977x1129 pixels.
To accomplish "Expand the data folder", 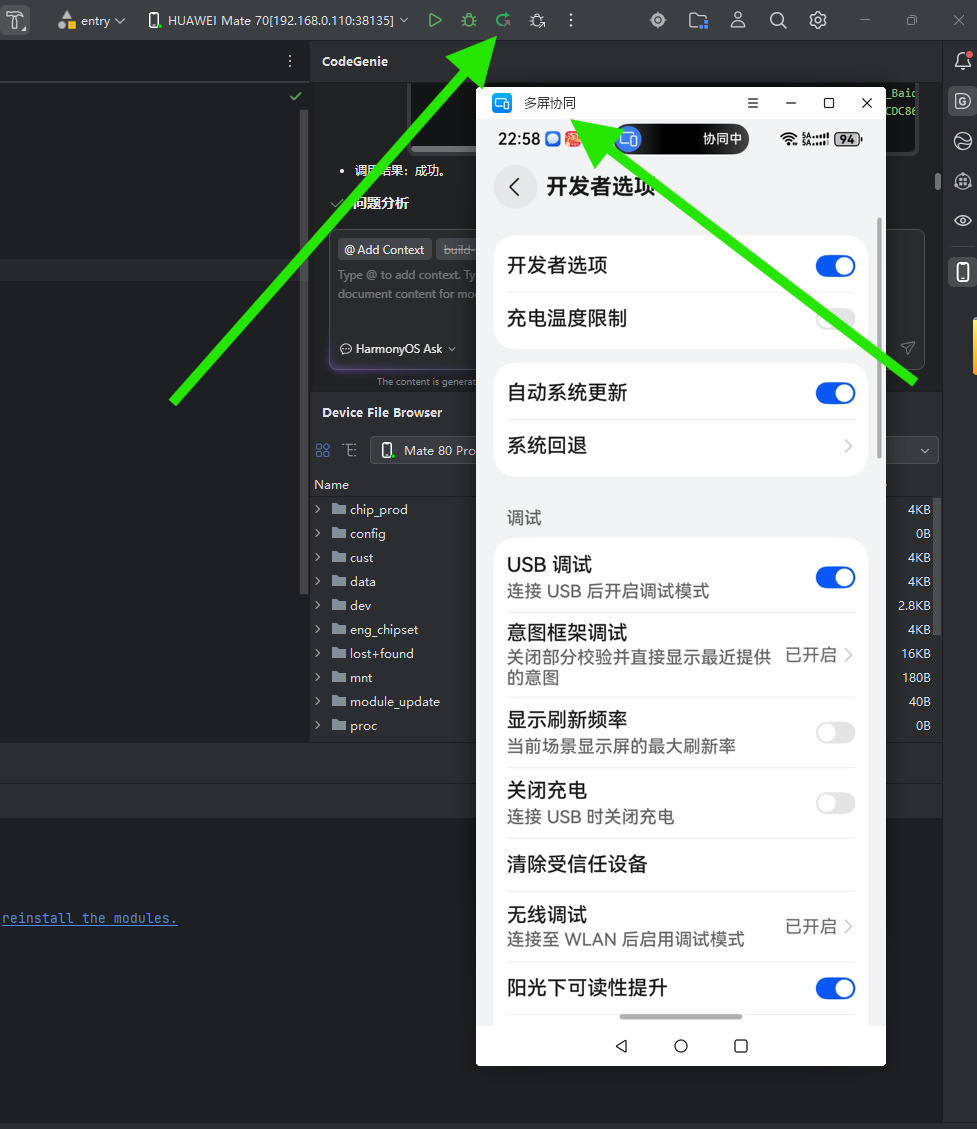I will 320,581.
